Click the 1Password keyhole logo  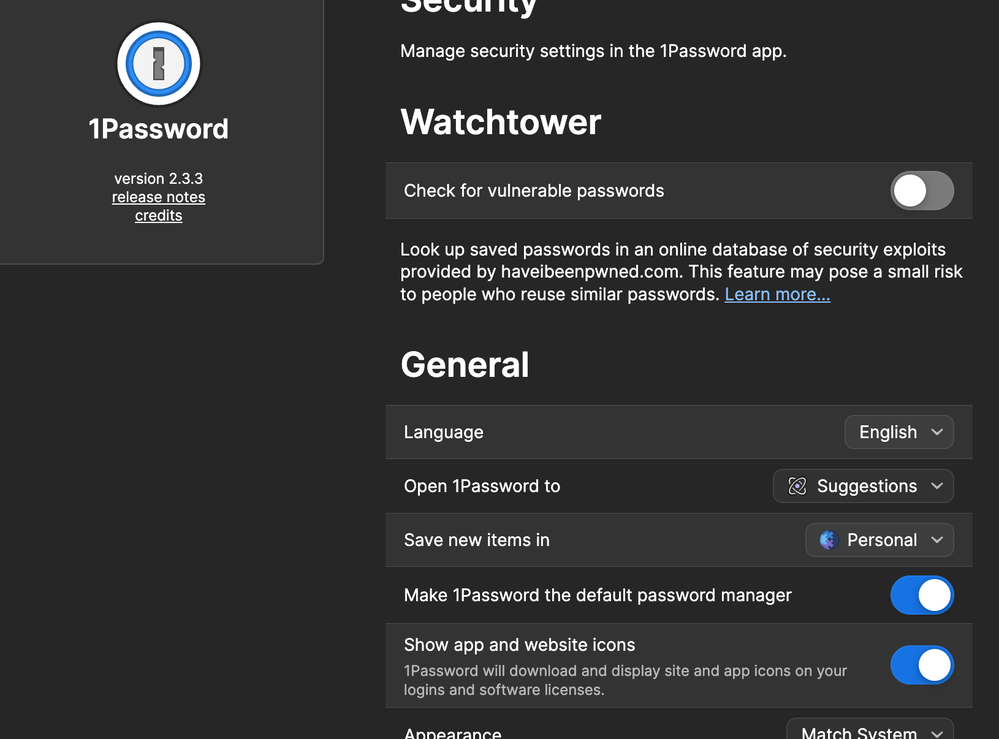158,64
